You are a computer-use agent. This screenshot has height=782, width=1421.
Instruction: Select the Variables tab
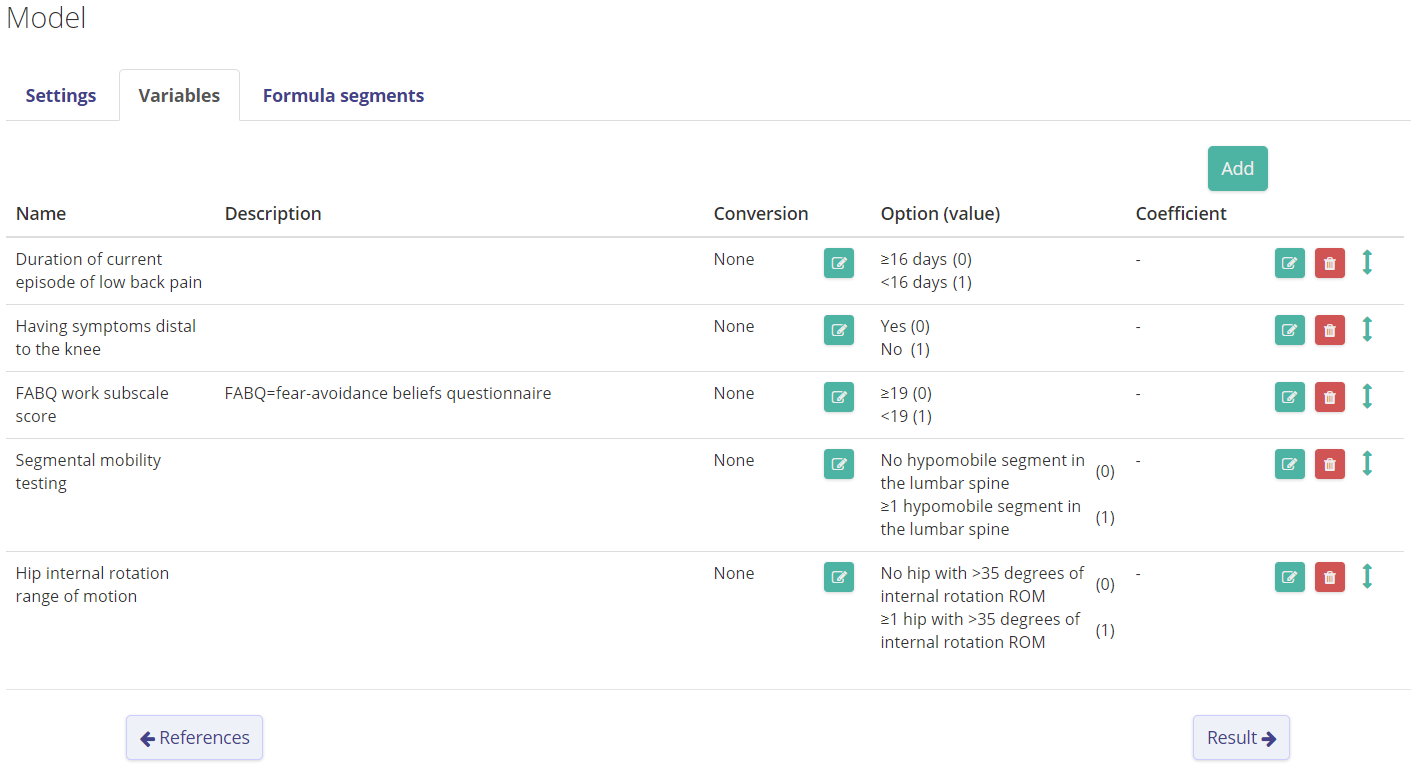179,96
